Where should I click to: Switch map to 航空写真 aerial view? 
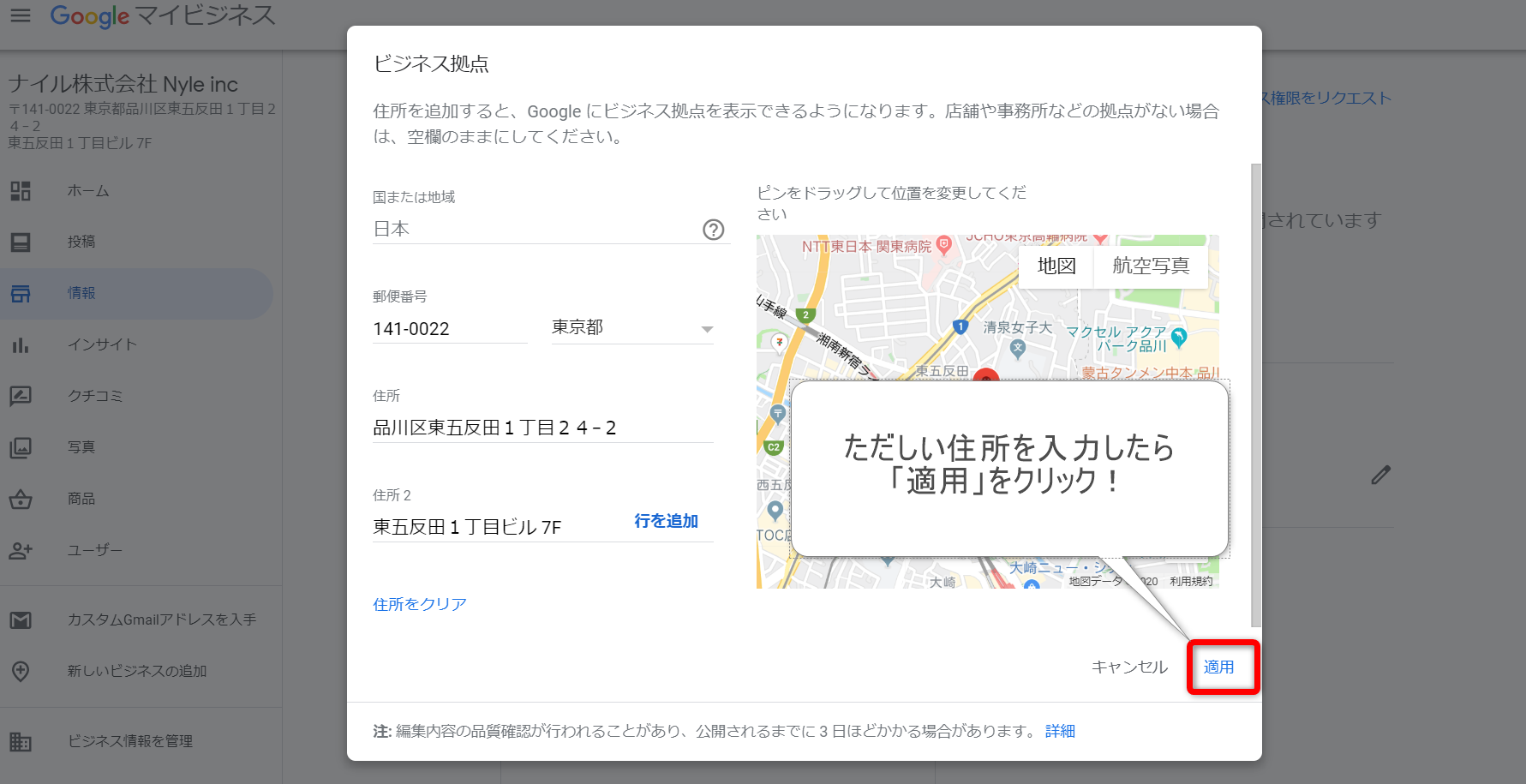click(1151, 266)
